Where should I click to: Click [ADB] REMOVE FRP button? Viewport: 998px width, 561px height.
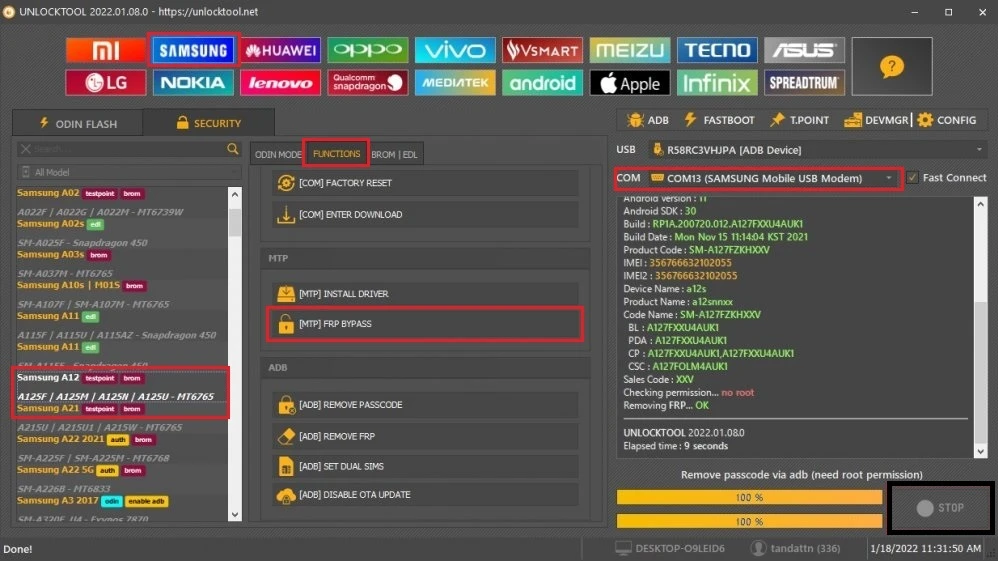tap(425, 436)
